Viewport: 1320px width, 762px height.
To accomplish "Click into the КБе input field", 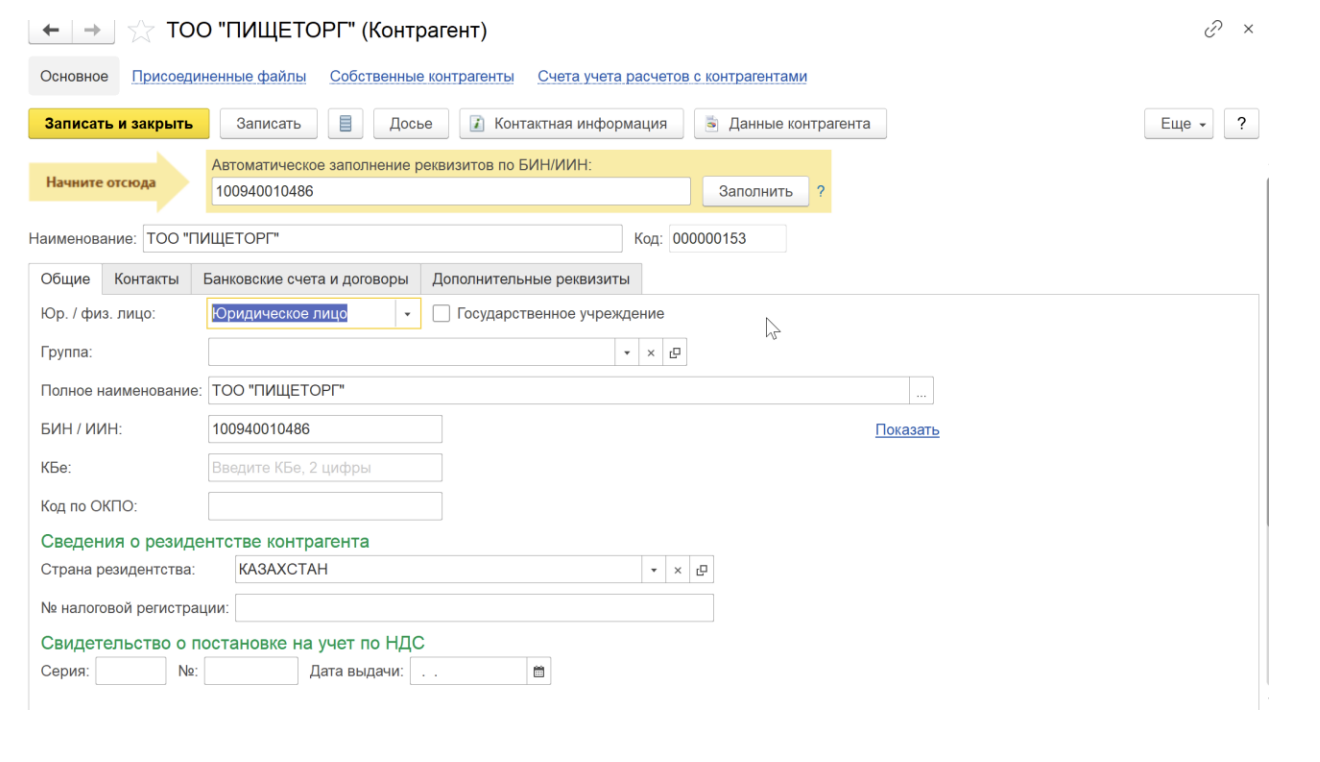I will [x=325, y=468].
